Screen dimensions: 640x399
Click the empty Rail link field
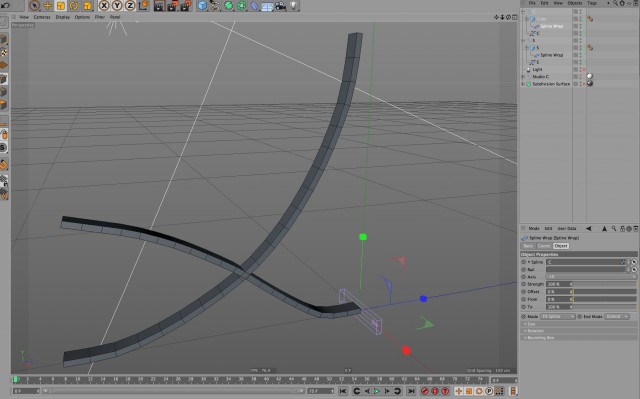point(586,269)
